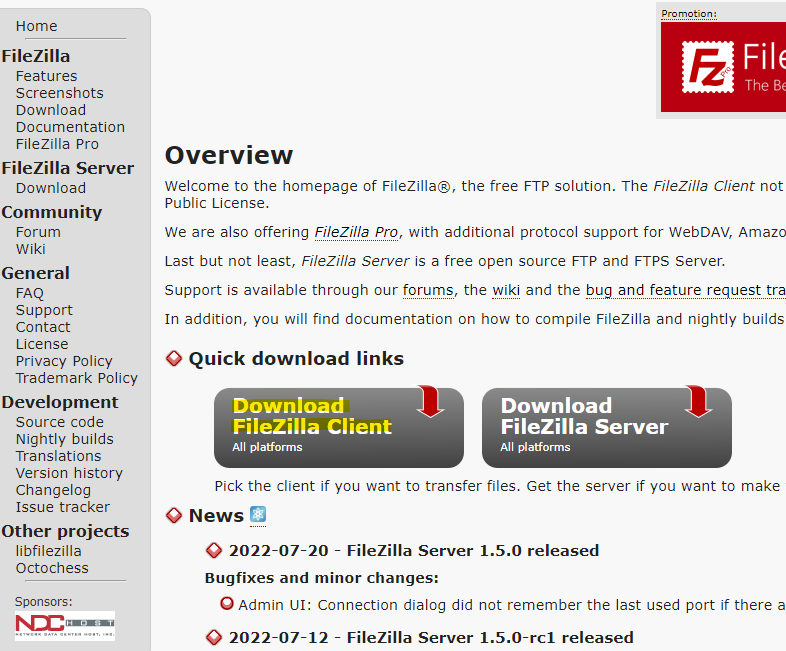Click Download FileZilla Server button

[607, 427]
